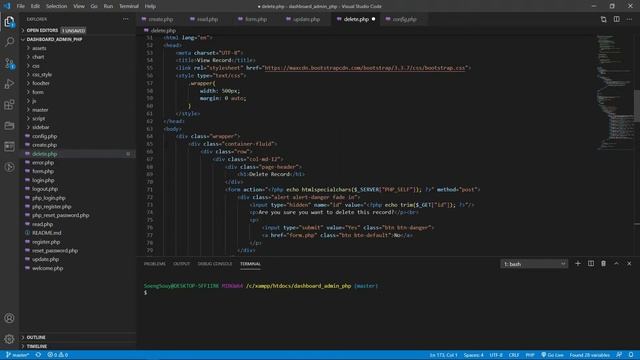
Task: Switch to the Output panel tab
Action: tap(181, 264)
